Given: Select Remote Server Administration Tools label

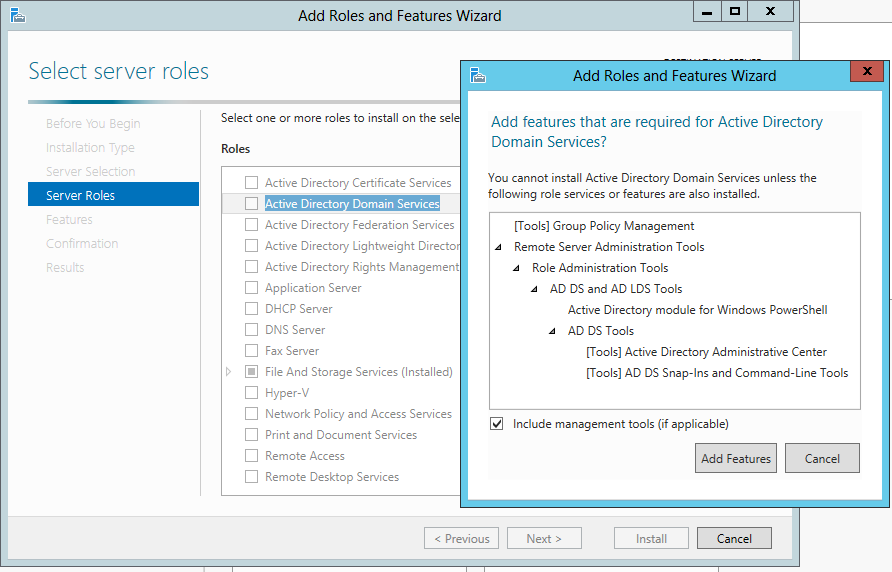Looking at the screenshot, I should point(609,247).
